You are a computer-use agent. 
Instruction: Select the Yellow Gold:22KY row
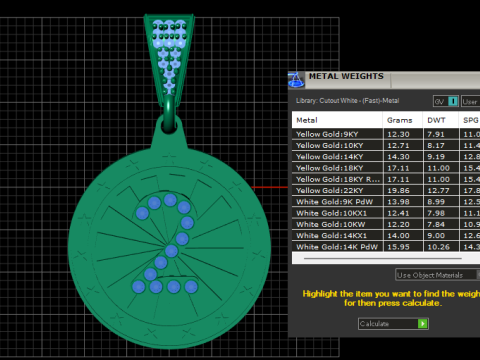(x=386, y=191)
